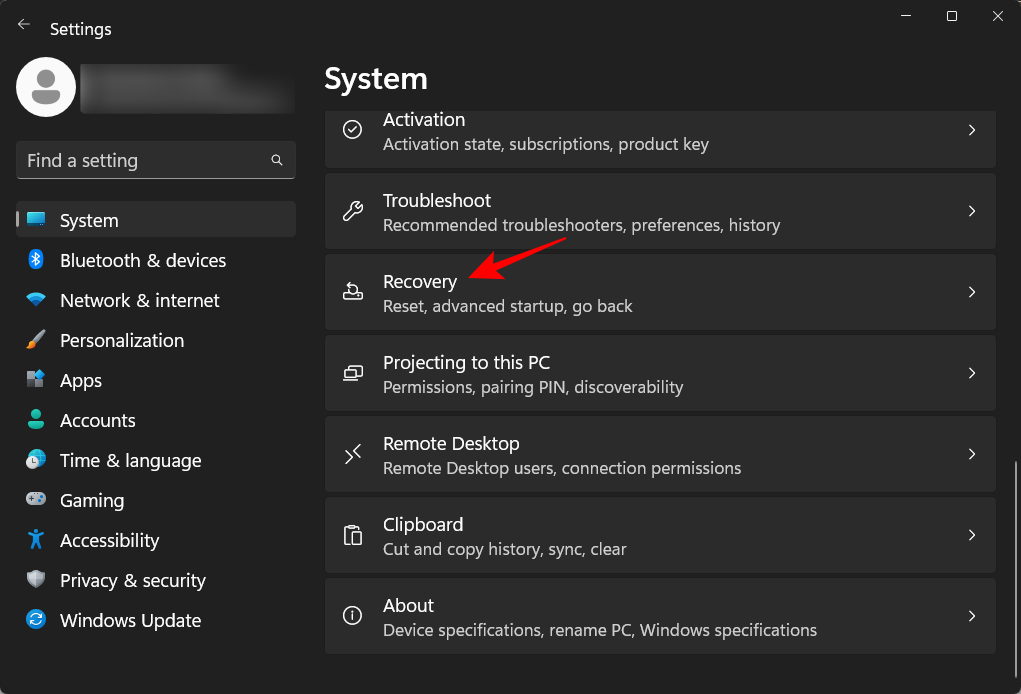1021x694 pixels.
Task: Click the Troubleshoot wrench icon
Action: (352, 211)
